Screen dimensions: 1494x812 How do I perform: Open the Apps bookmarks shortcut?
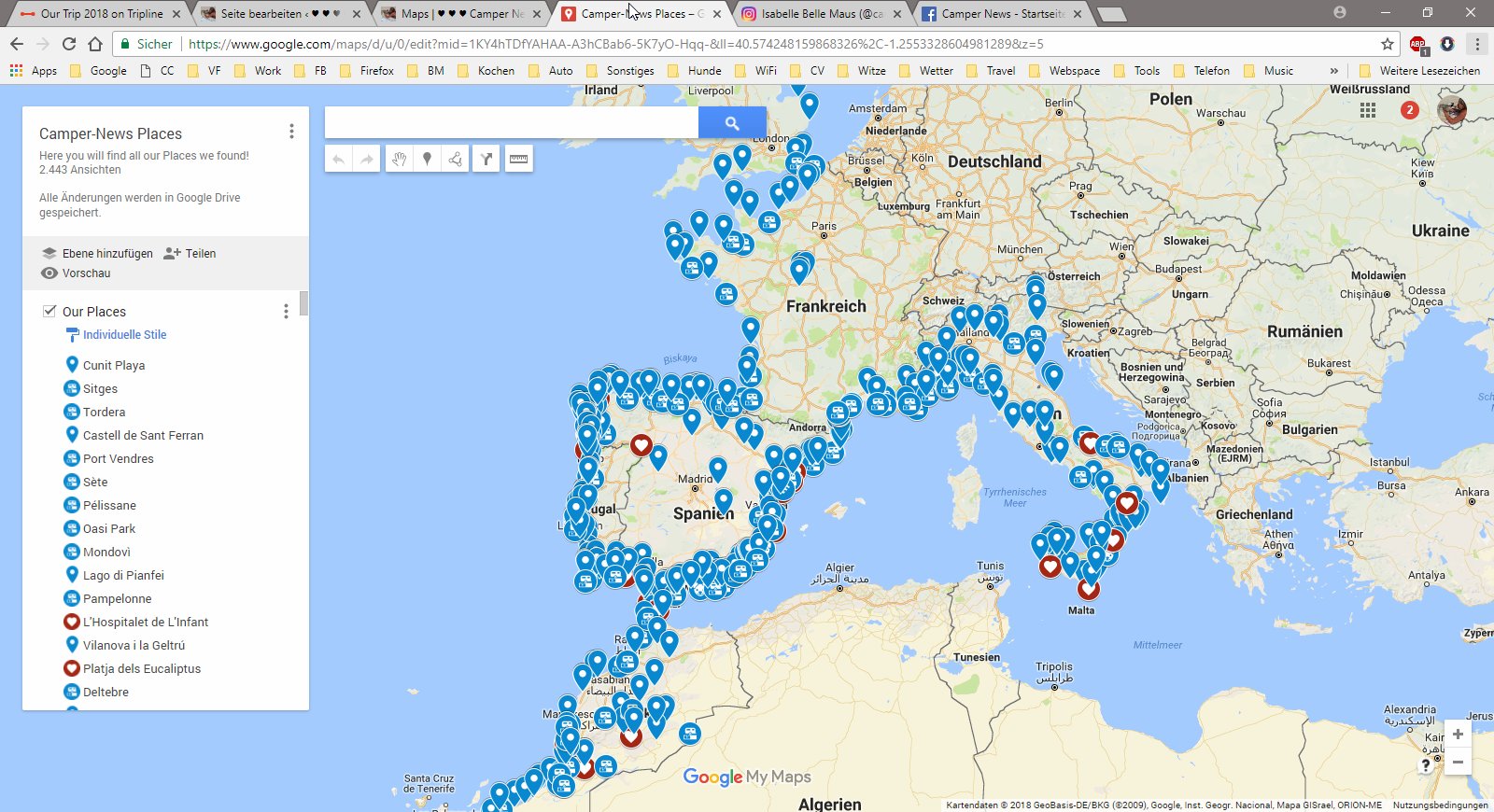point(34,70)
